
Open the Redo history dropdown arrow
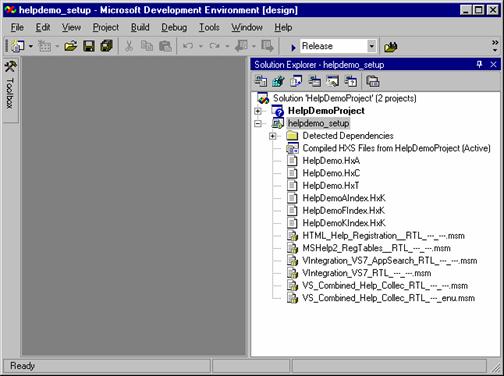coord(227,46)
